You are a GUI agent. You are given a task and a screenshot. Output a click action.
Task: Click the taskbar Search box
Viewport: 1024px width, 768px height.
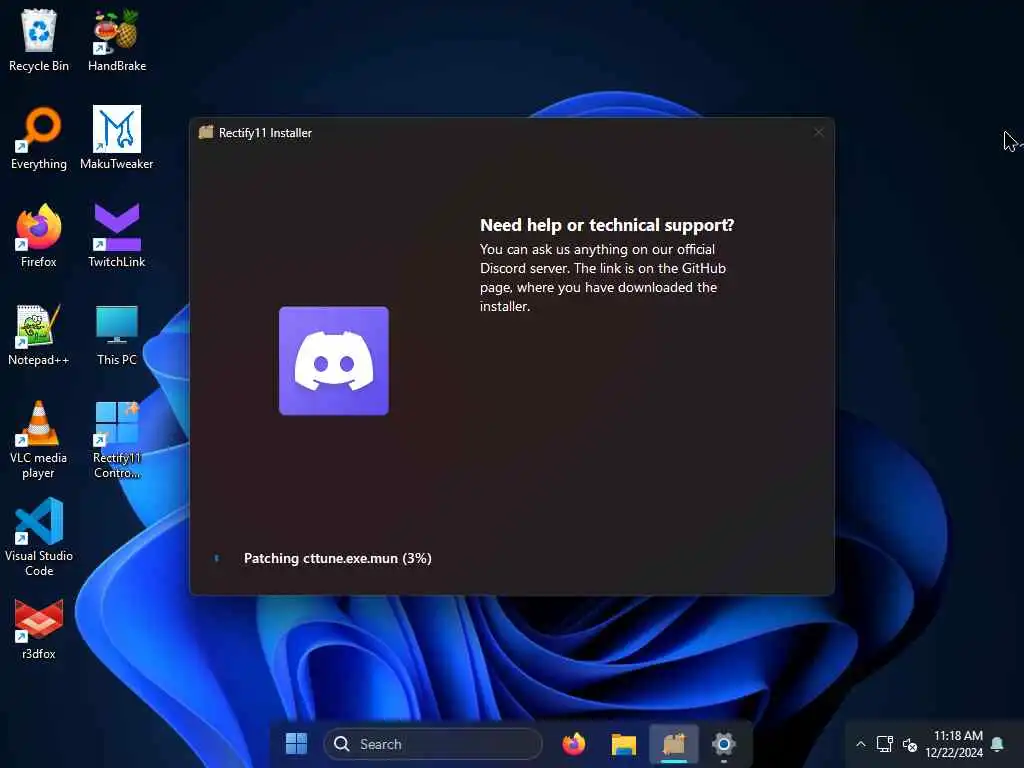pos(433,744)
